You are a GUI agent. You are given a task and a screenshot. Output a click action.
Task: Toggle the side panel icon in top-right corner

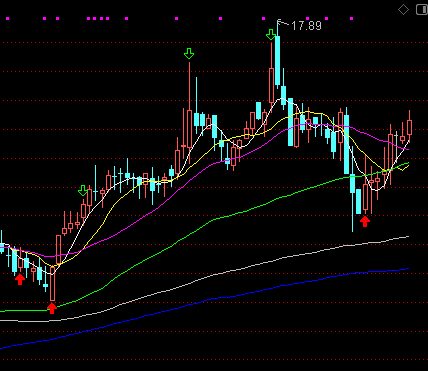(422, 10)
